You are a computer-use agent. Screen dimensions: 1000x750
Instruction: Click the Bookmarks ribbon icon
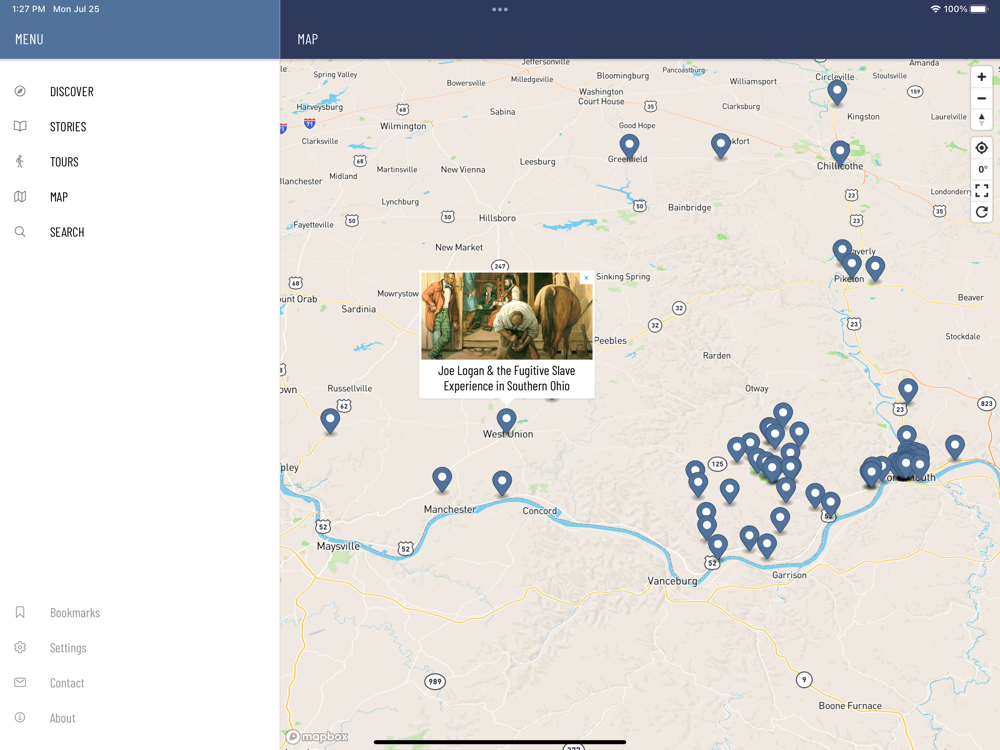pyautogui.click(x=20, y=612)
